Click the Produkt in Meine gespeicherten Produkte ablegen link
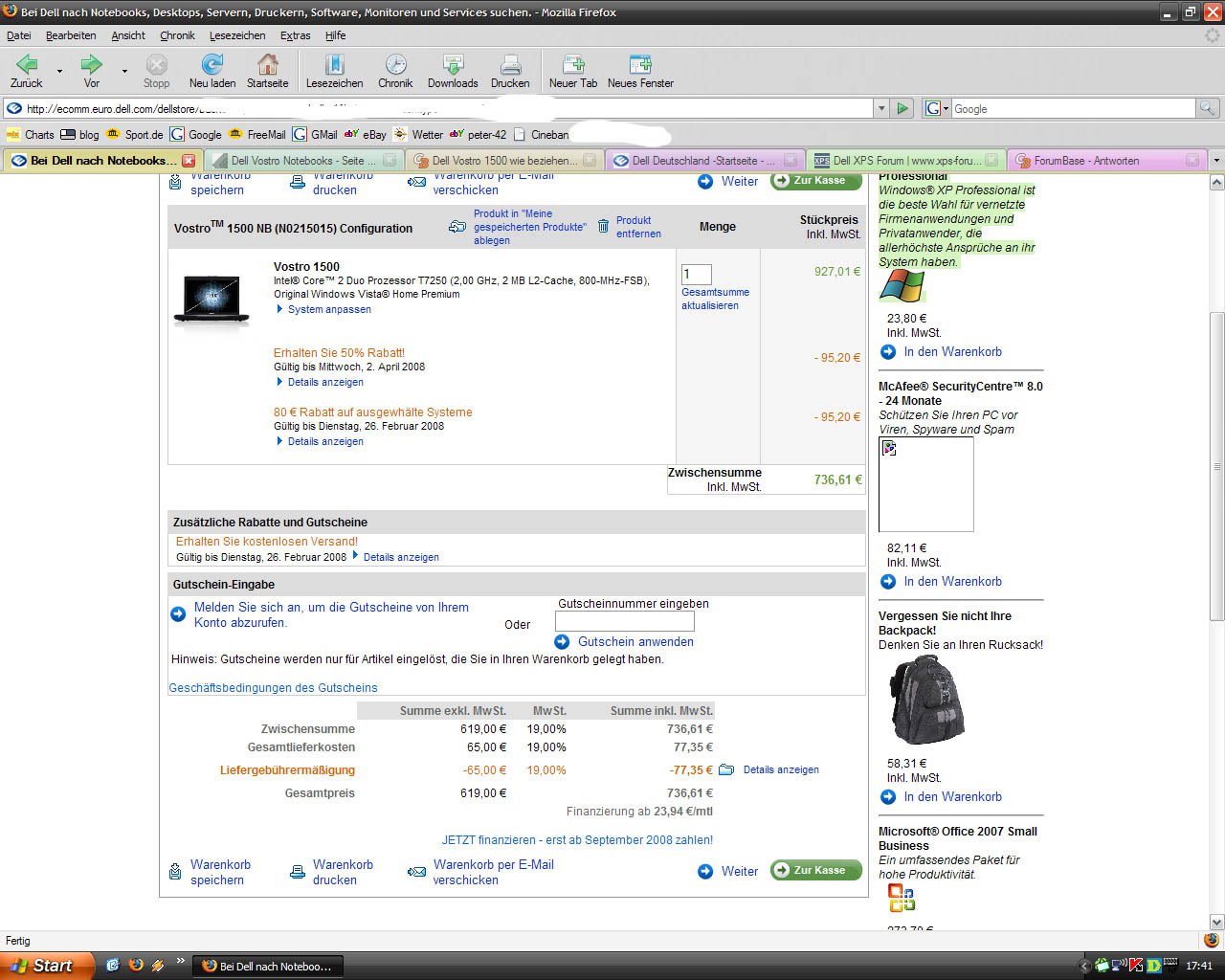Screen dimensions: 1225x980 [x=530, y=227]
